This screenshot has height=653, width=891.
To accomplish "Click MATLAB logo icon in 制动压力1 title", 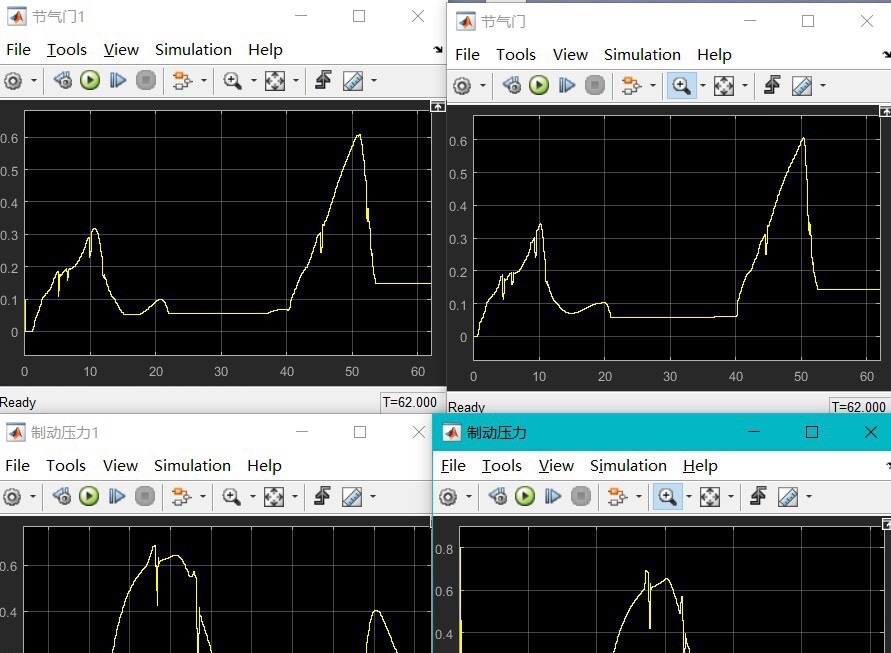I will [x=15, y=432].
